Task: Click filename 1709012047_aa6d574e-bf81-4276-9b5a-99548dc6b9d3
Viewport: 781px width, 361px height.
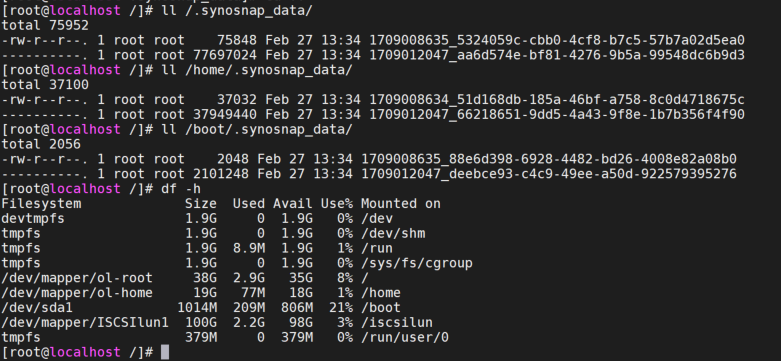Action: point(557,55)
